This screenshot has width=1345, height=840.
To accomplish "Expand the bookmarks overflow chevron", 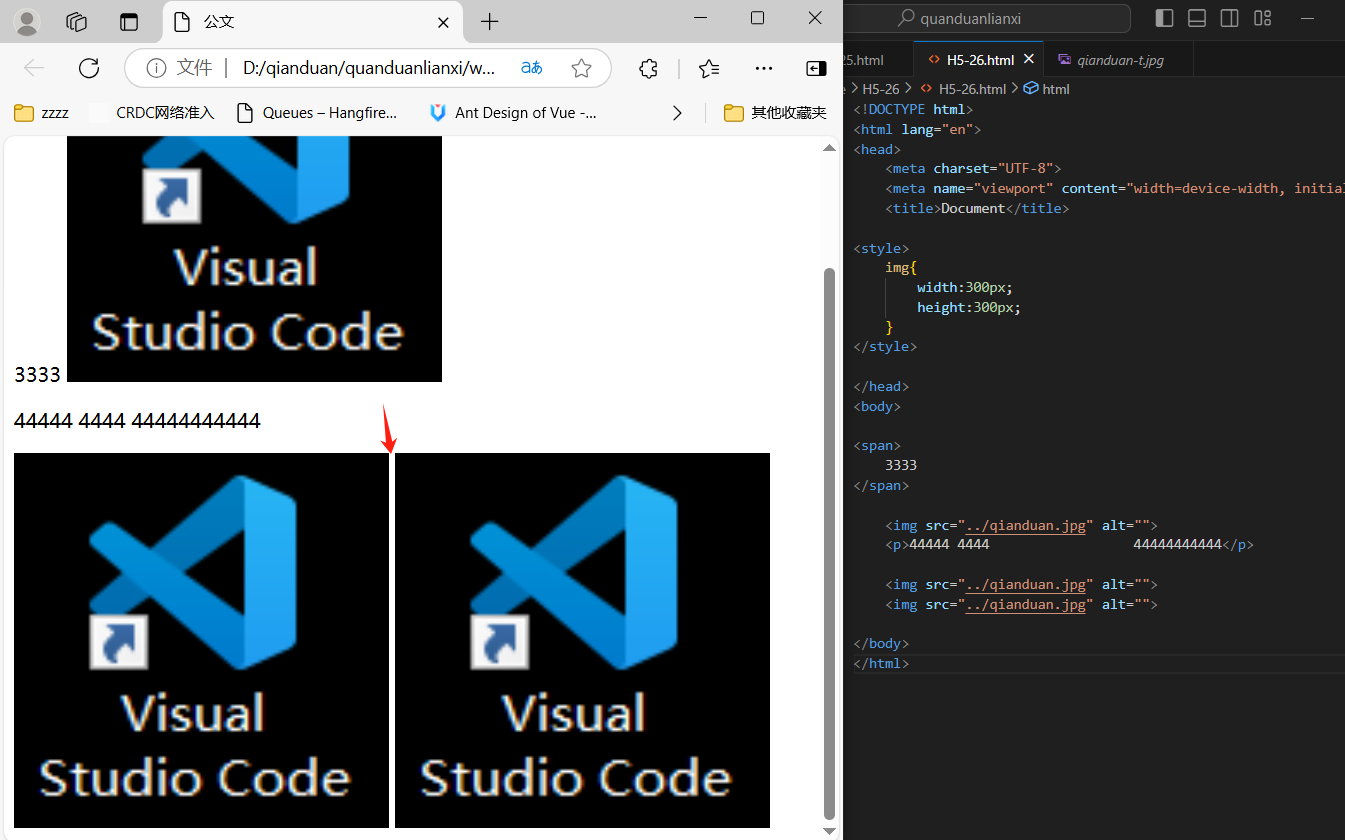I will 677,113.
